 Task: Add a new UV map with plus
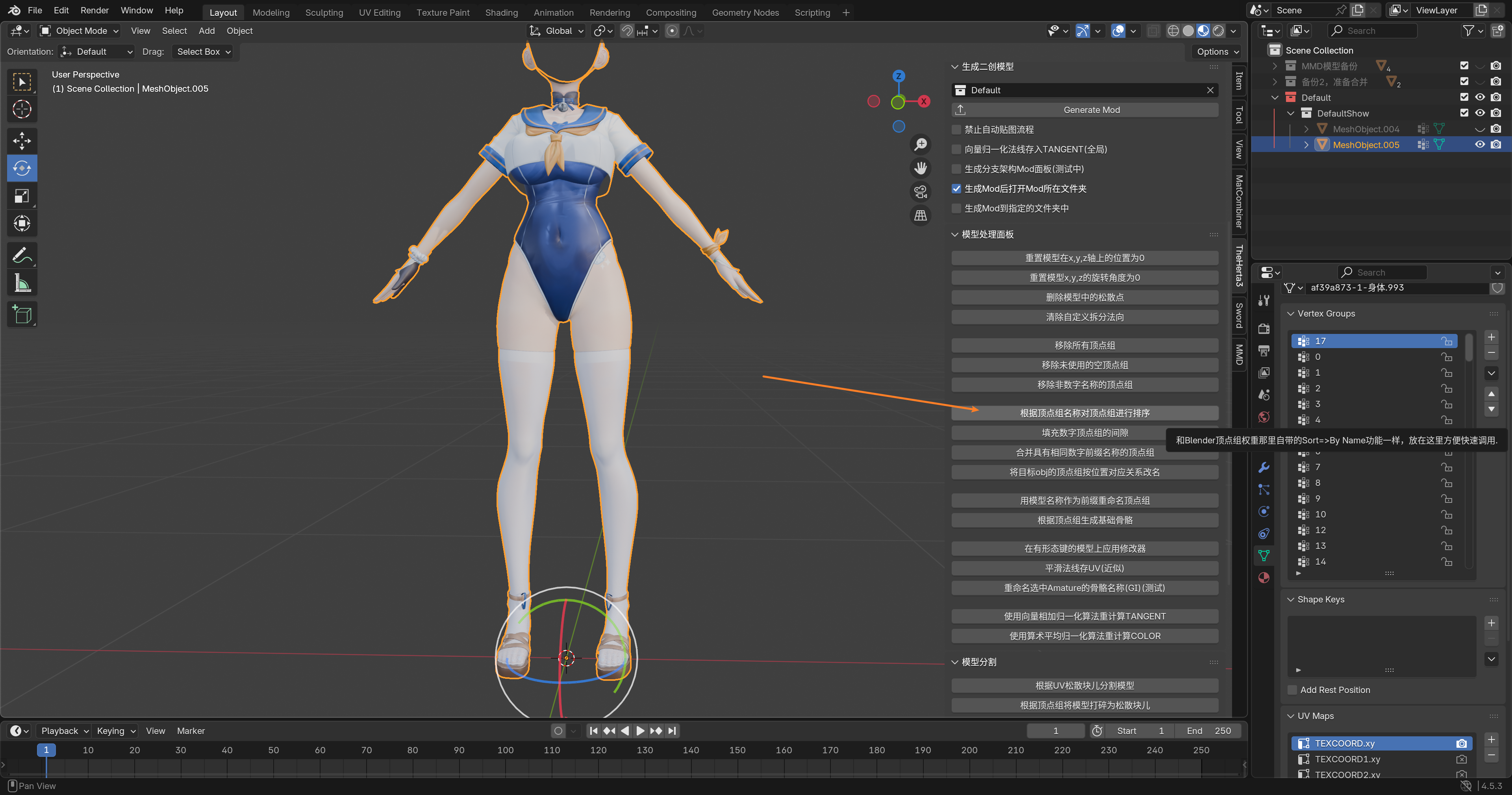pyautogui.click(x=1491, y=739)
